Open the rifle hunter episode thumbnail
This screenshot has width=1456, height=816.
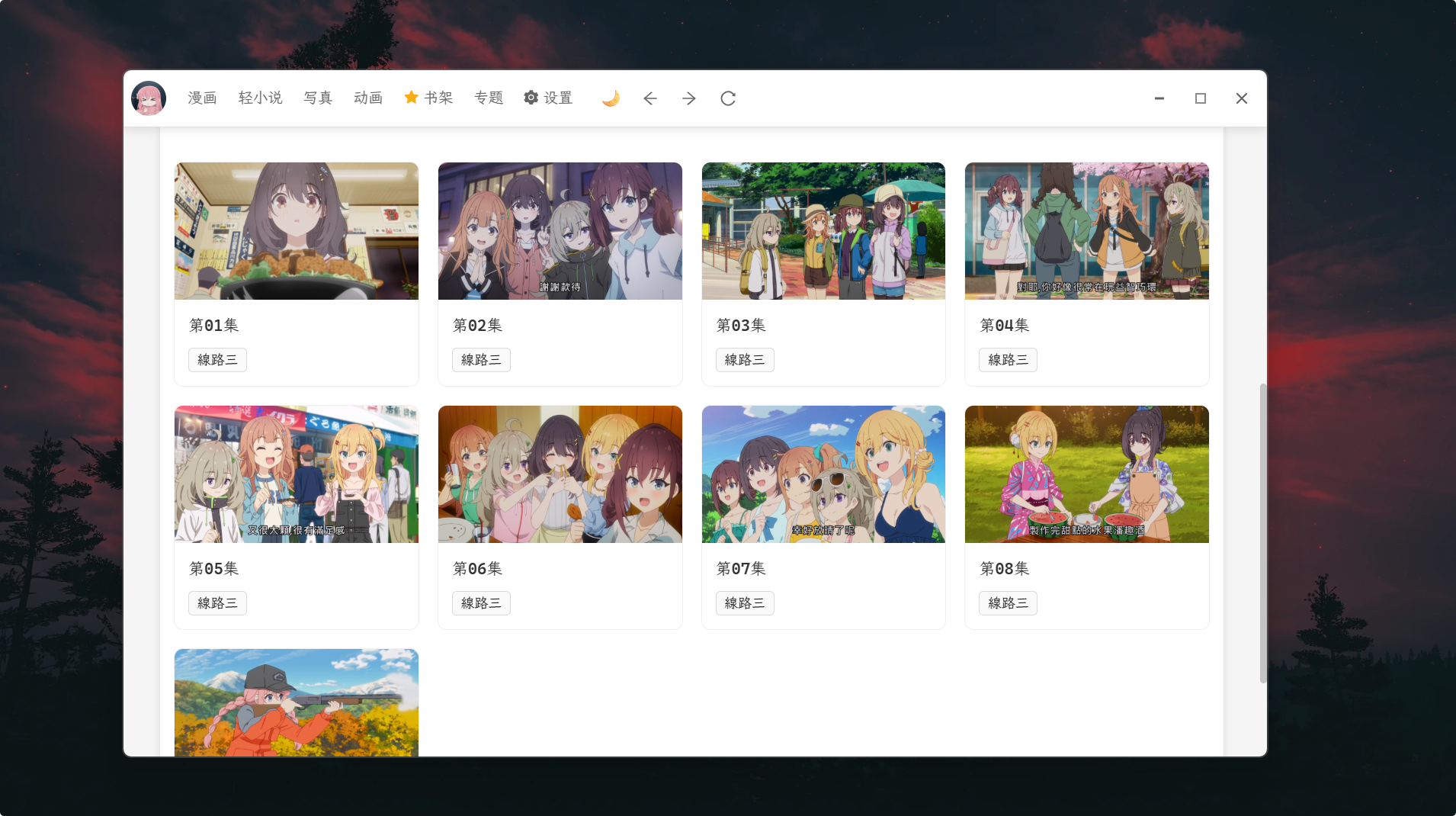pos(297,702)
